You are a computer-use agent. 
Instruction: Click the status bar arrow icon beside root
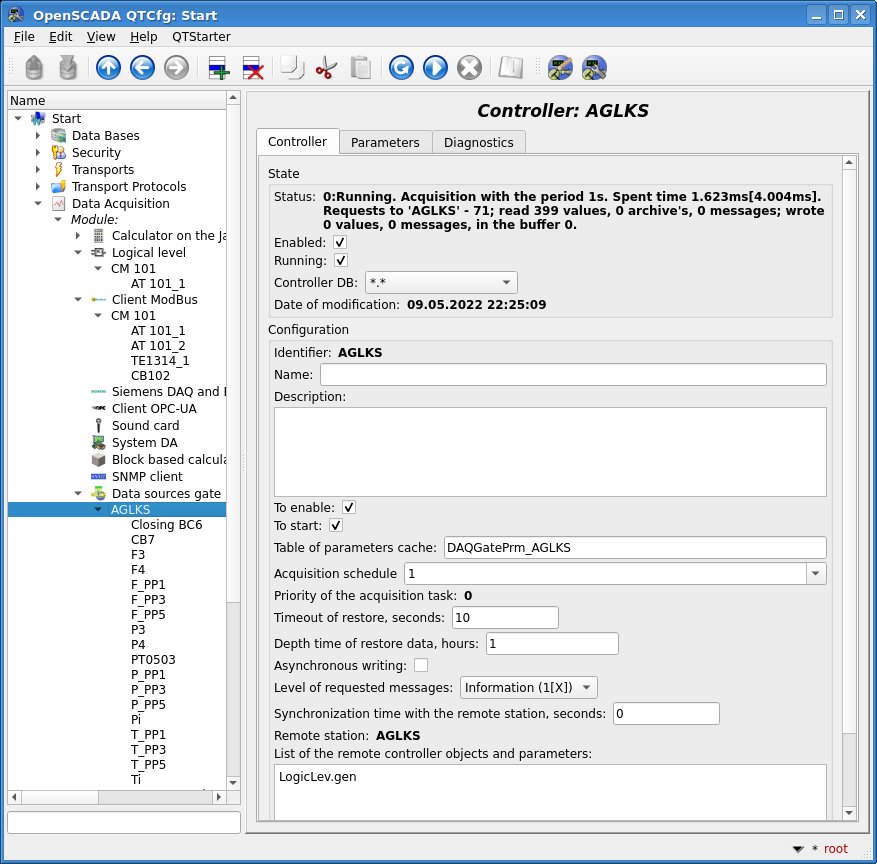(799, 849)
